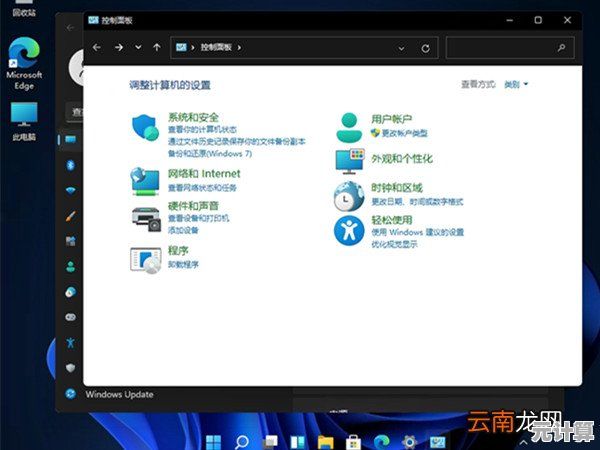Open the 系统和安全 shield icon
The image size is (600, 450).
point(146,128)
